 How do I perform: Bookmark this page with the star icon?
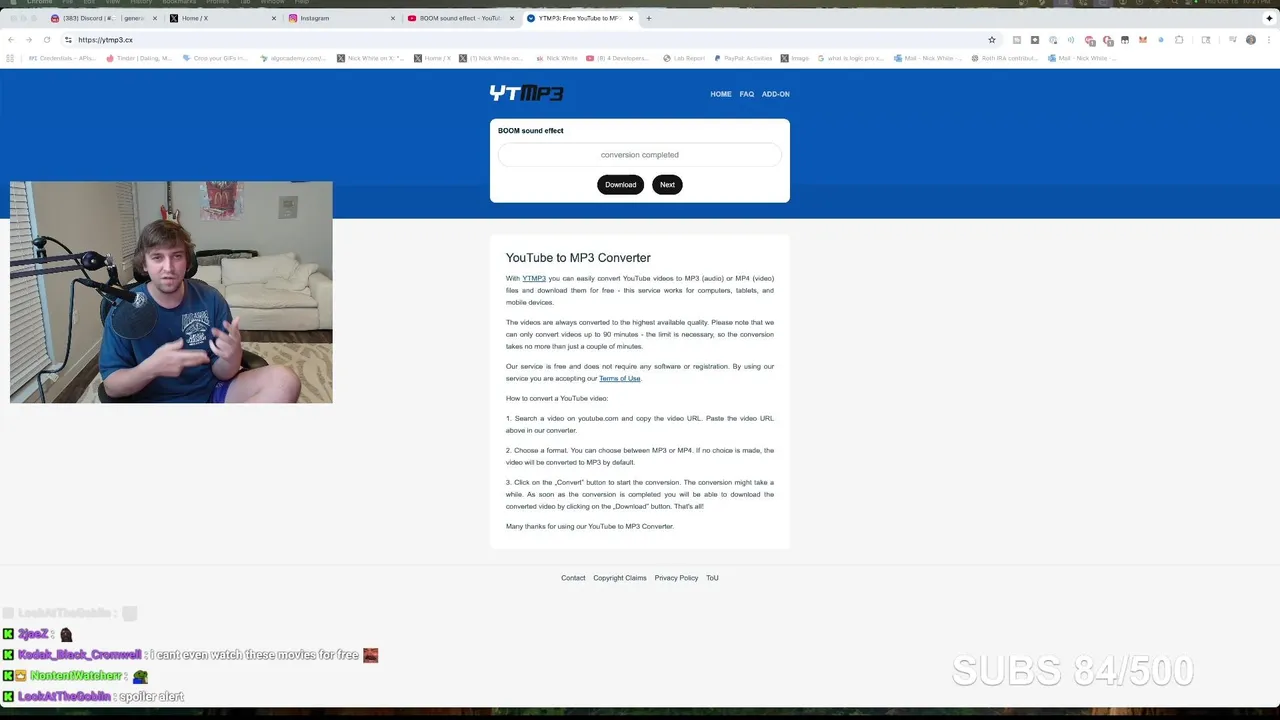(x=992, y=40)
